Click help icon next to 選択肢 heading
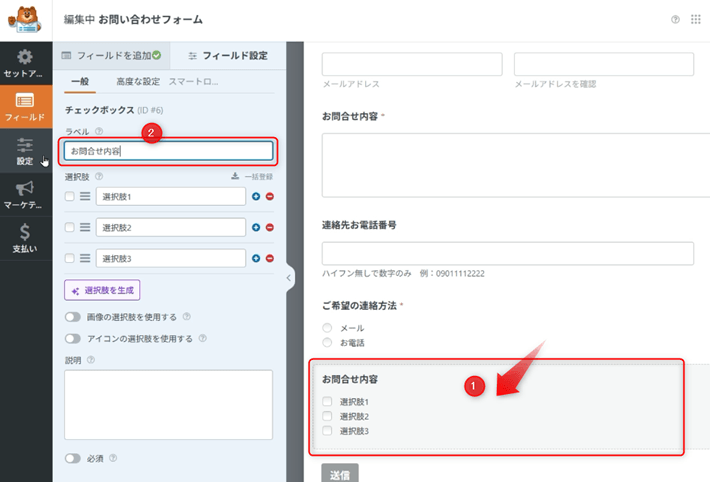The image size is (710, 482). point(99,176)
